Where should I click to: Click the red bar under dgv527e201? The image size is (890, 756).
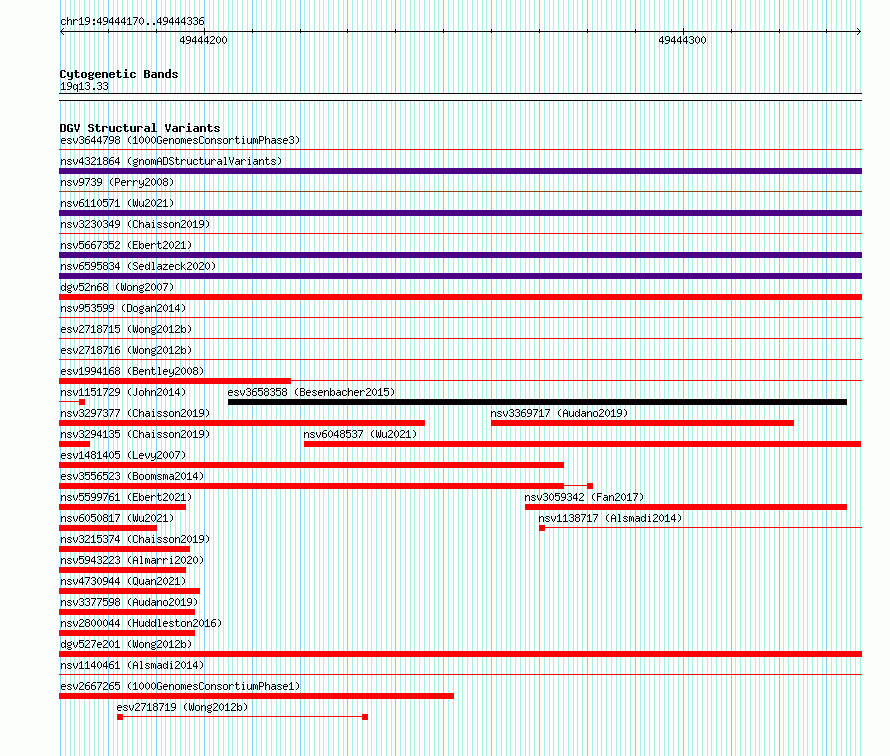(460, 654)
